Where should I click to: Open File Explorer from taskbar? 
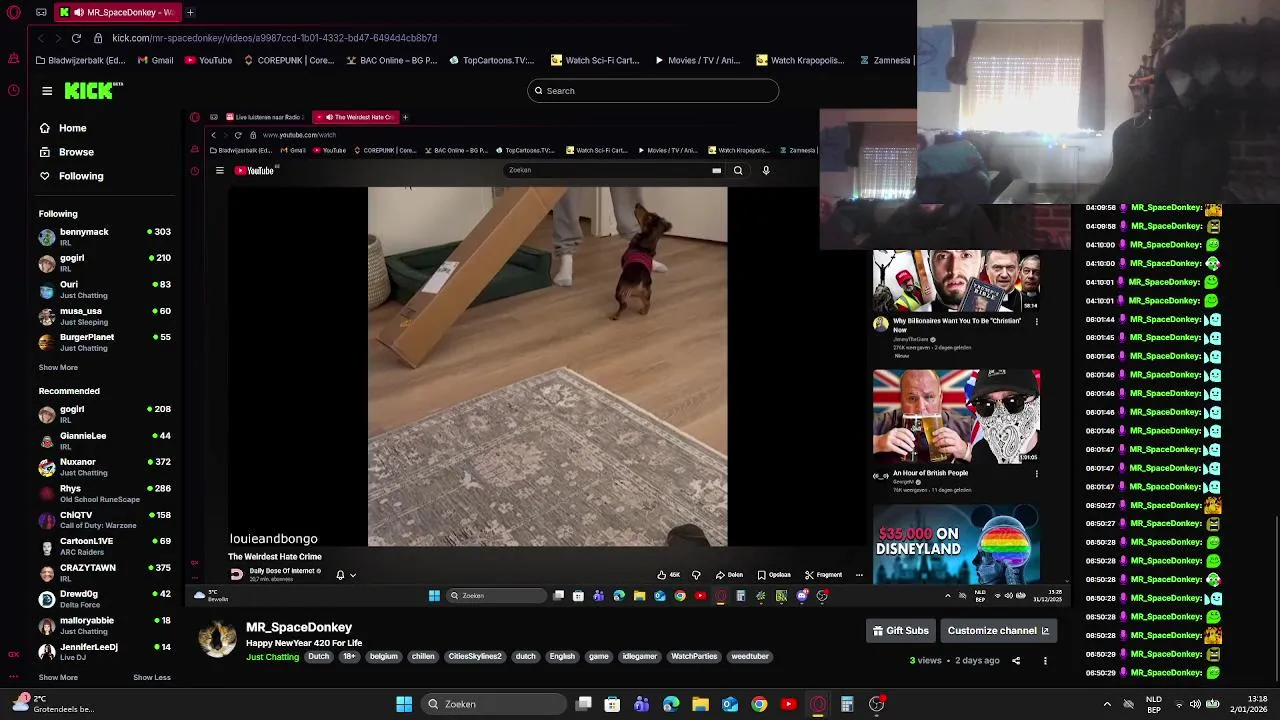700,704
